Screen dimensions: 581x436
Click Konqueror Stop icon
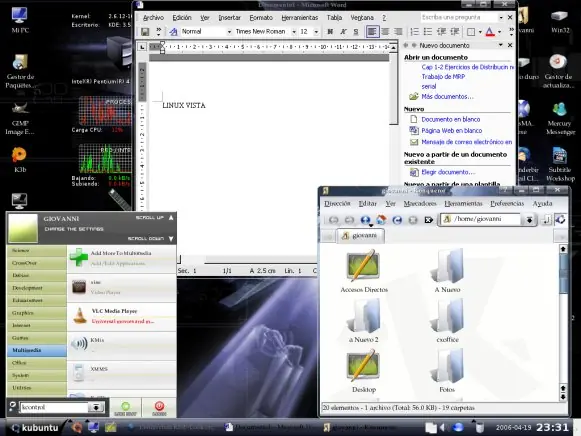tap(413, 220)
